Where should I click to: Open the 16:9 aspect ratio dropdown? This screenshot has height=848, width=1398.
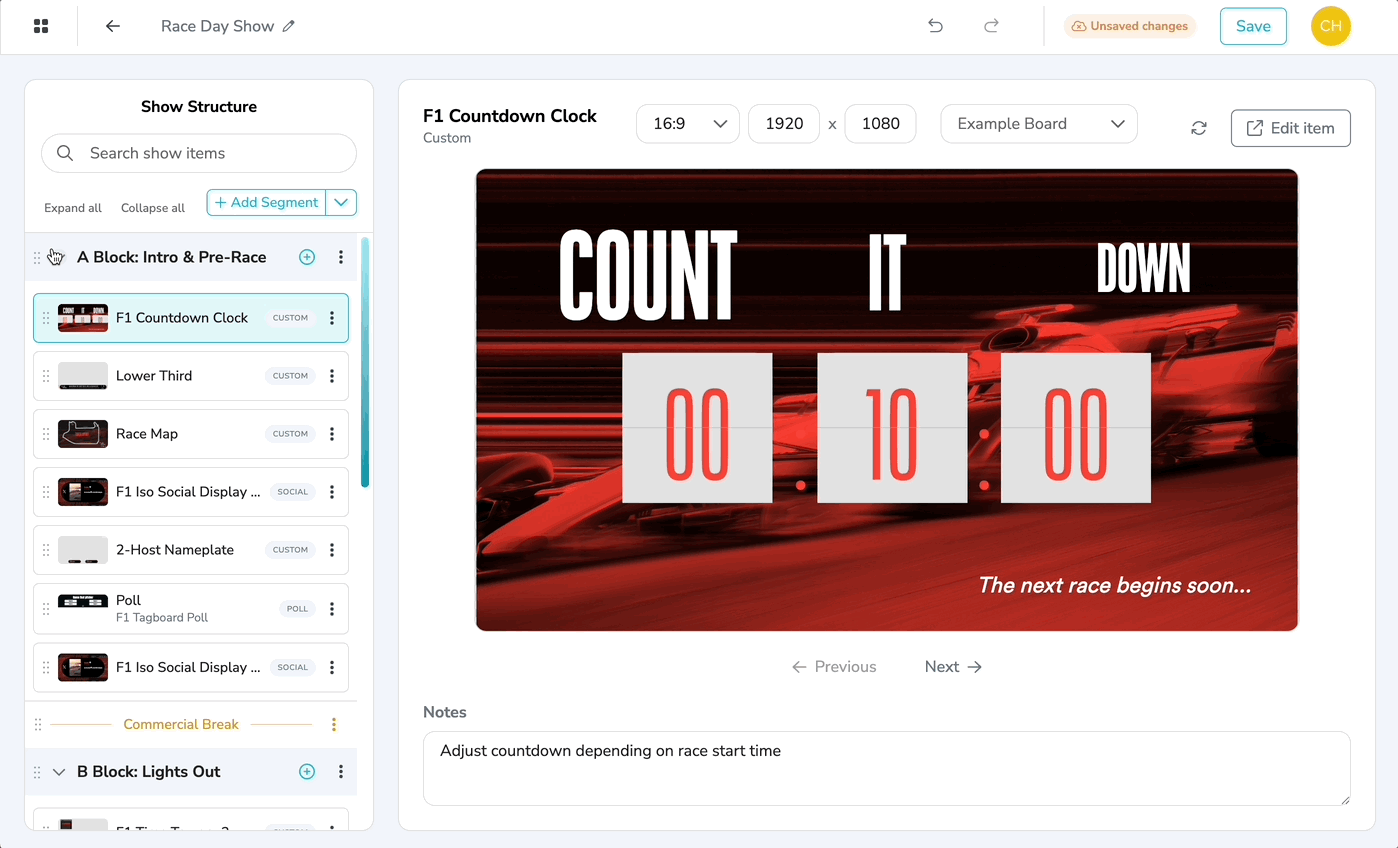pos(688,124)
